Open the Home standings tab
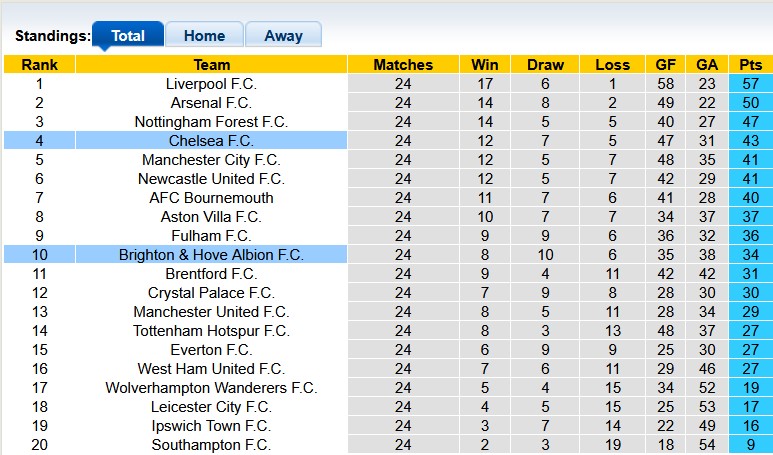 pyautogui.click(x=204, y=36)
